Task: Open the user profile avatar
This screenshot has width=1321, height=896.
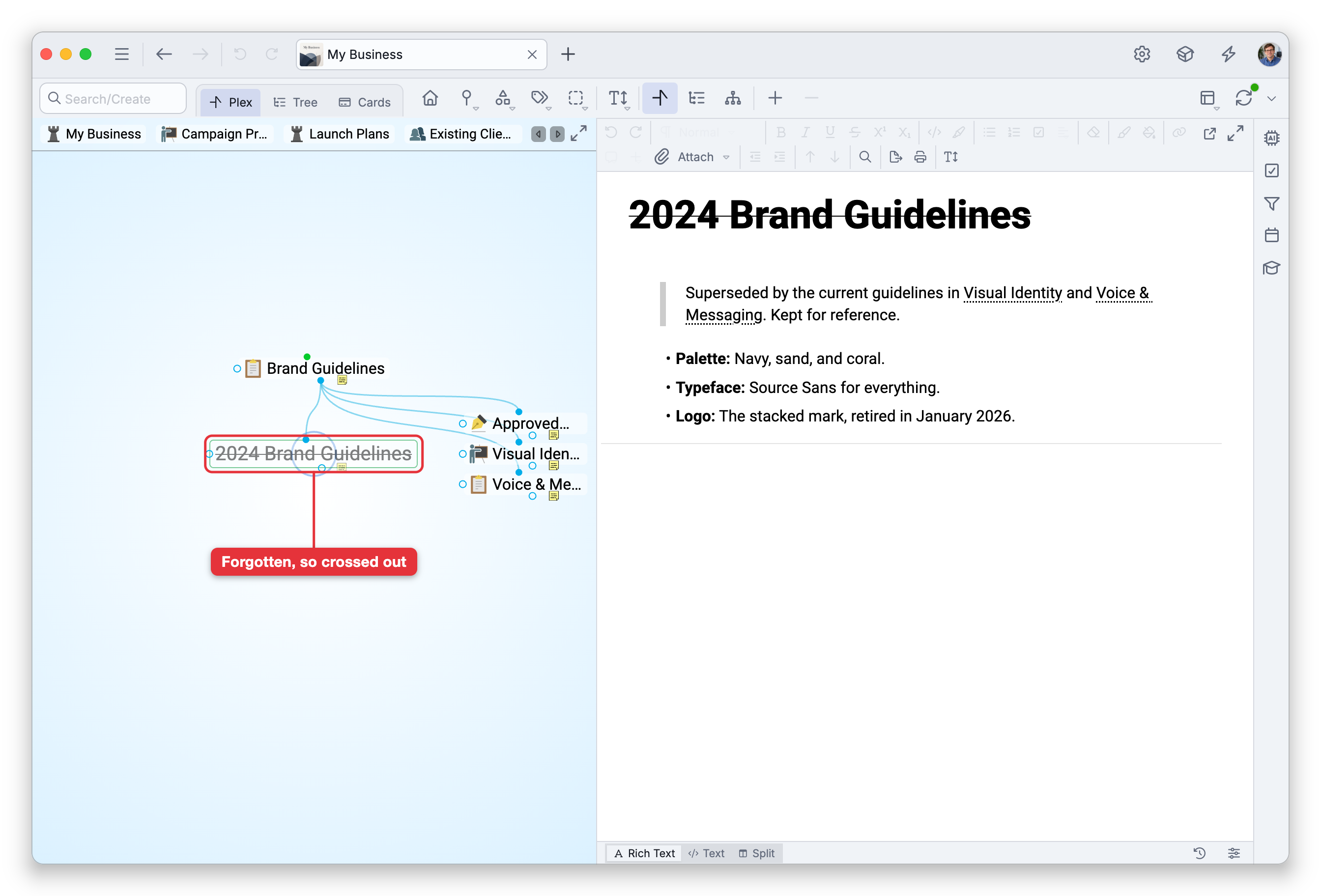Action: tap(1270, 54)
